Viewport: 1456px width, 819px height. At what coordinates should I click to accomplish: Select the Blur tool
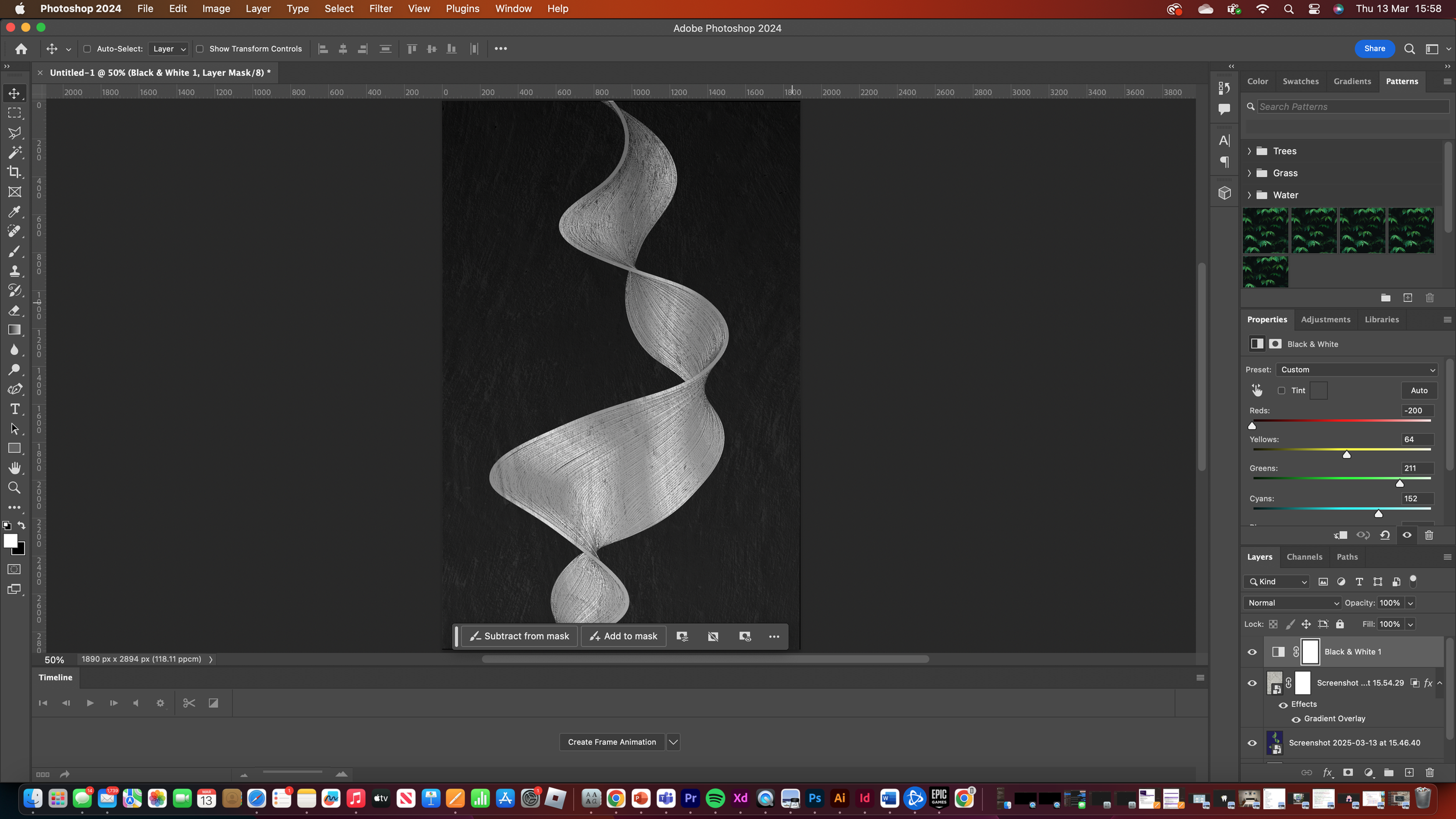point(15,350)
